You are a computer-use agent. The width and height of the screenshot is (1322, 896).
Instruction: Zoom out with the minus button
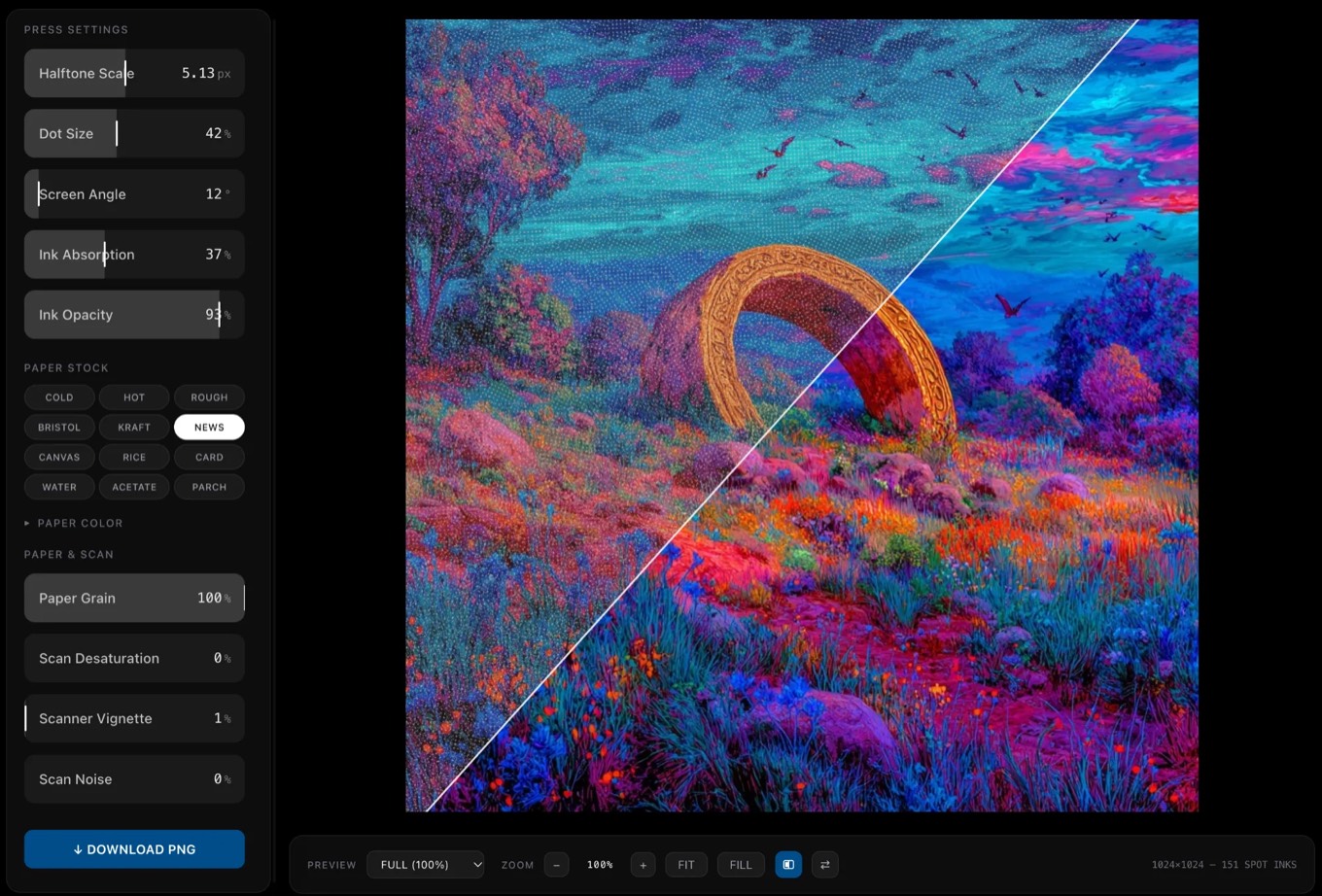557,865
